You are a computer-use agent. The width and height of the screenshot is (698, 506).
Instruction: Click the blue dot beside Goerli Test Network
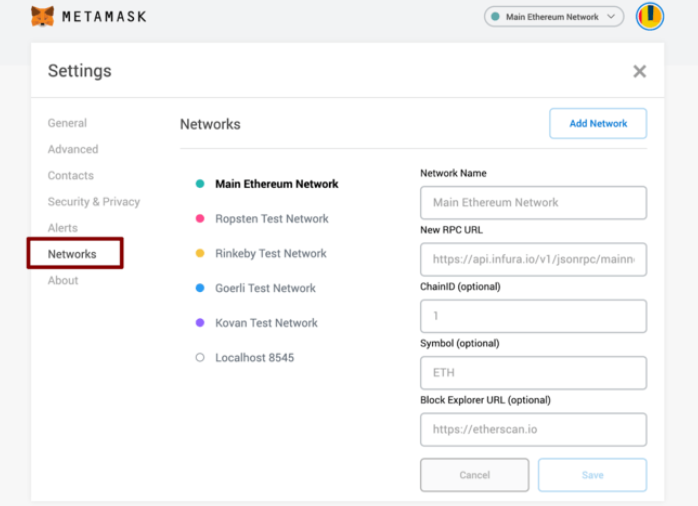(x=200, y=288)
